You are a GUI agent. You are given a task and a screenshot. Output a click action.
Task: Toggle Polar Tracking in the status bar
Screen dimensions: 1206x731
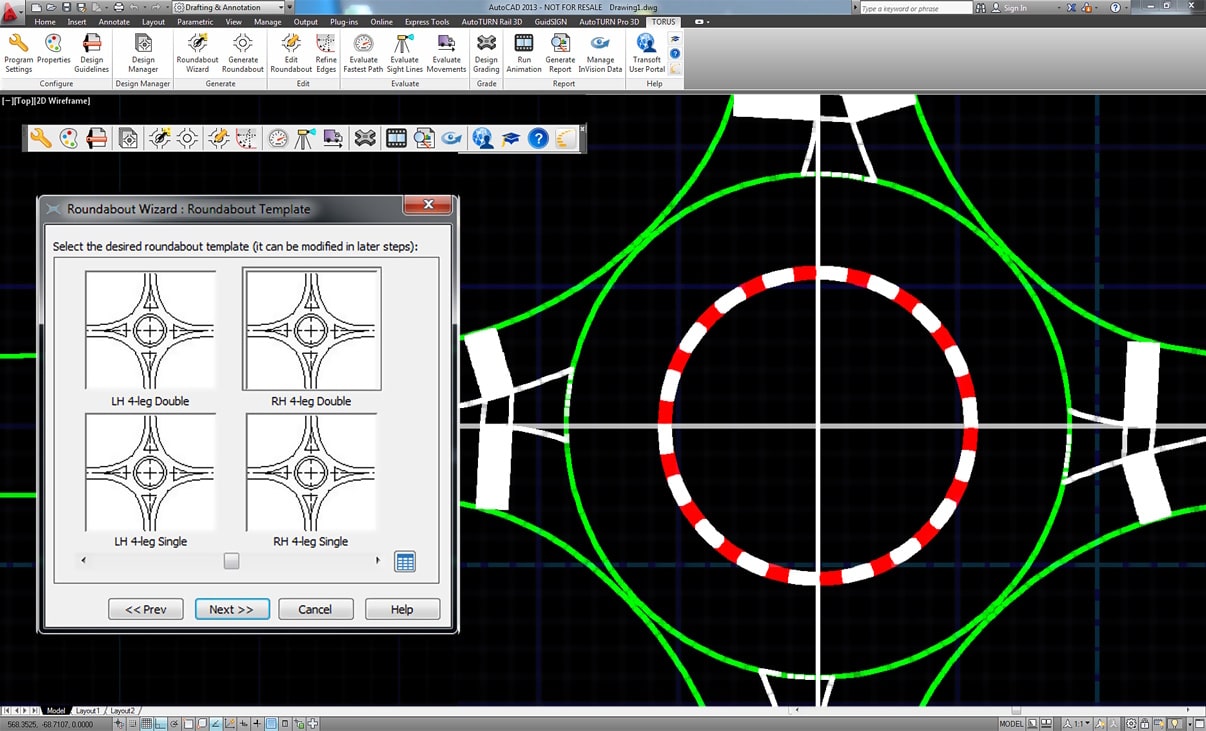click(x=174, y=723)
